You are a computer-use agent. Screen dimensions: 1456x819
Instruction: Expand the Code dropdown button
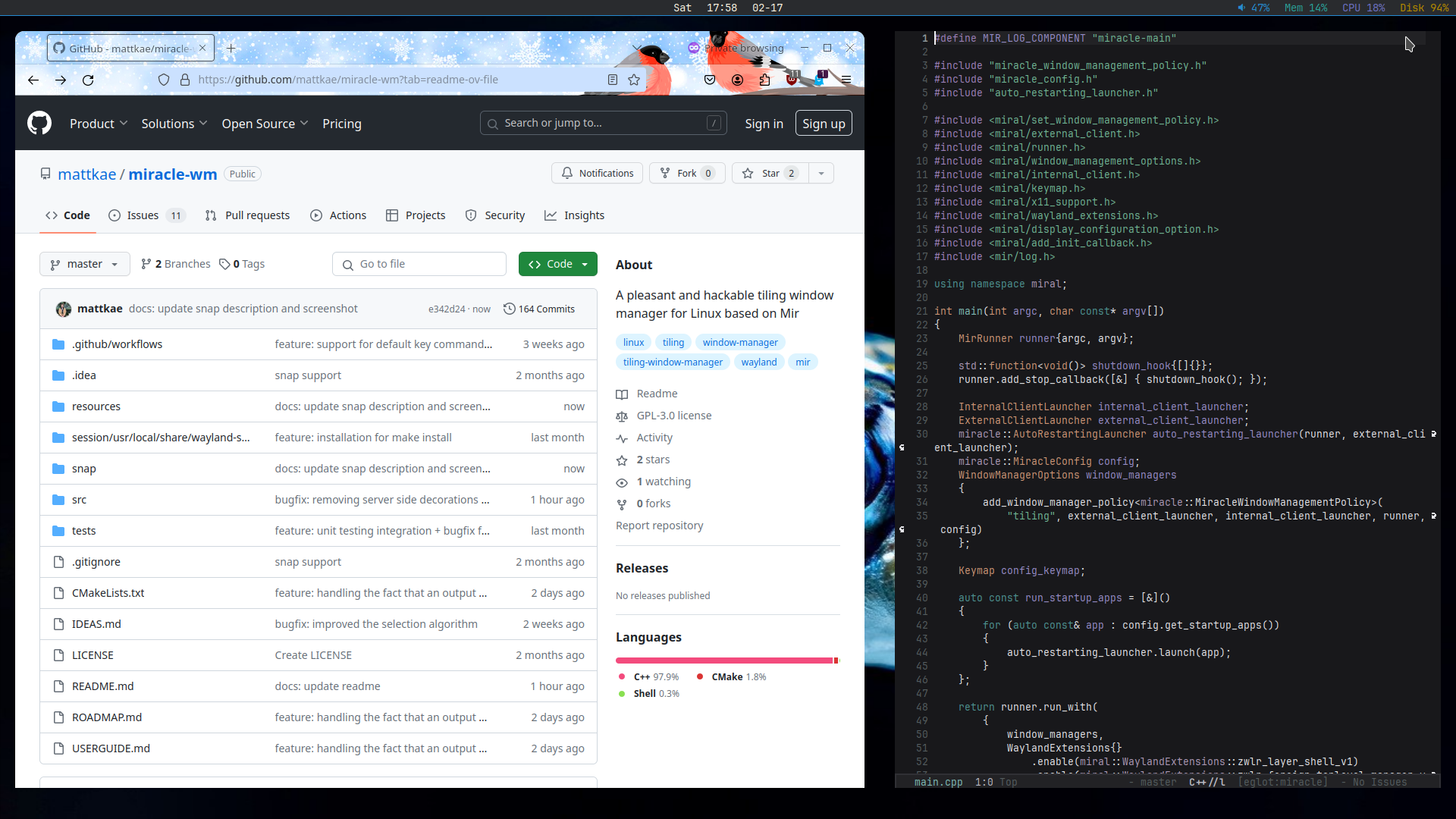[x=585, y=264]
